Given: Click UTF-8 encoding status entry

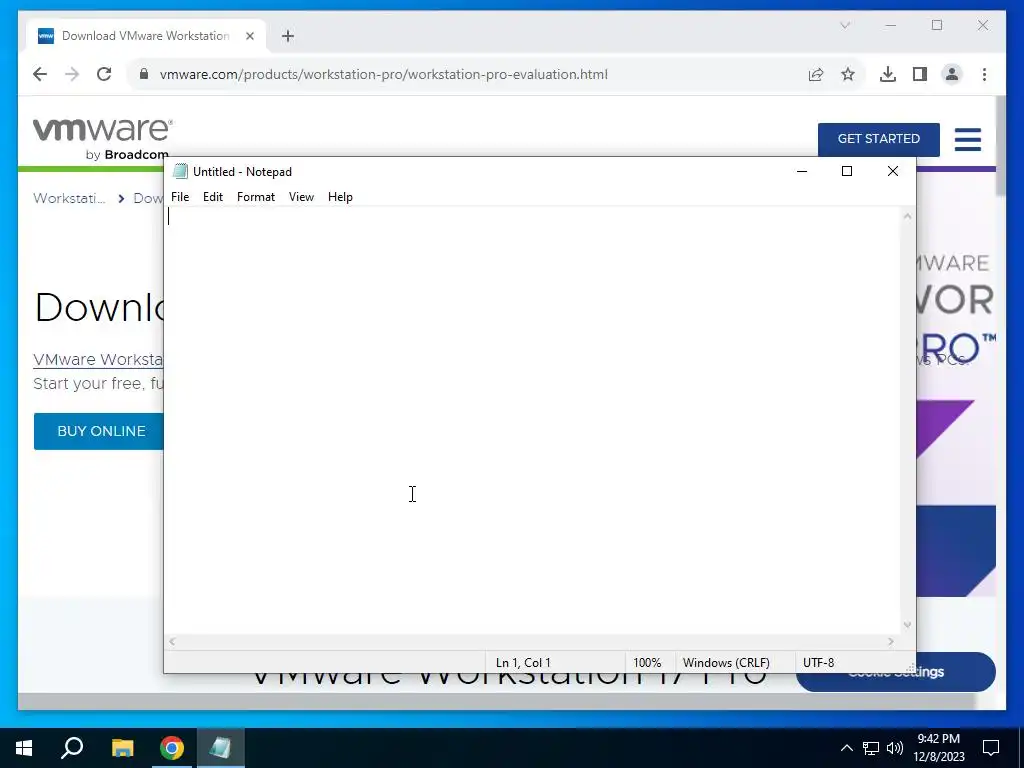Looking at the screenshot, I should point(818,662).
